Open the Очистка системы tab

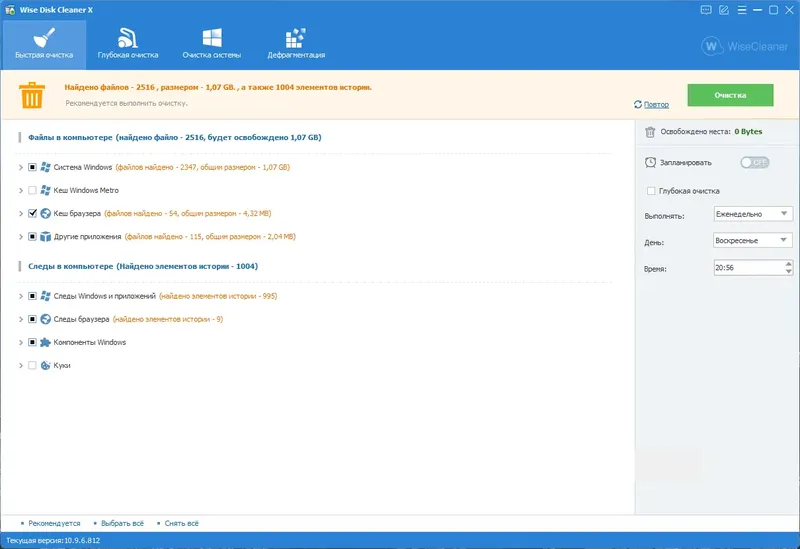click(x=212, y=44)
